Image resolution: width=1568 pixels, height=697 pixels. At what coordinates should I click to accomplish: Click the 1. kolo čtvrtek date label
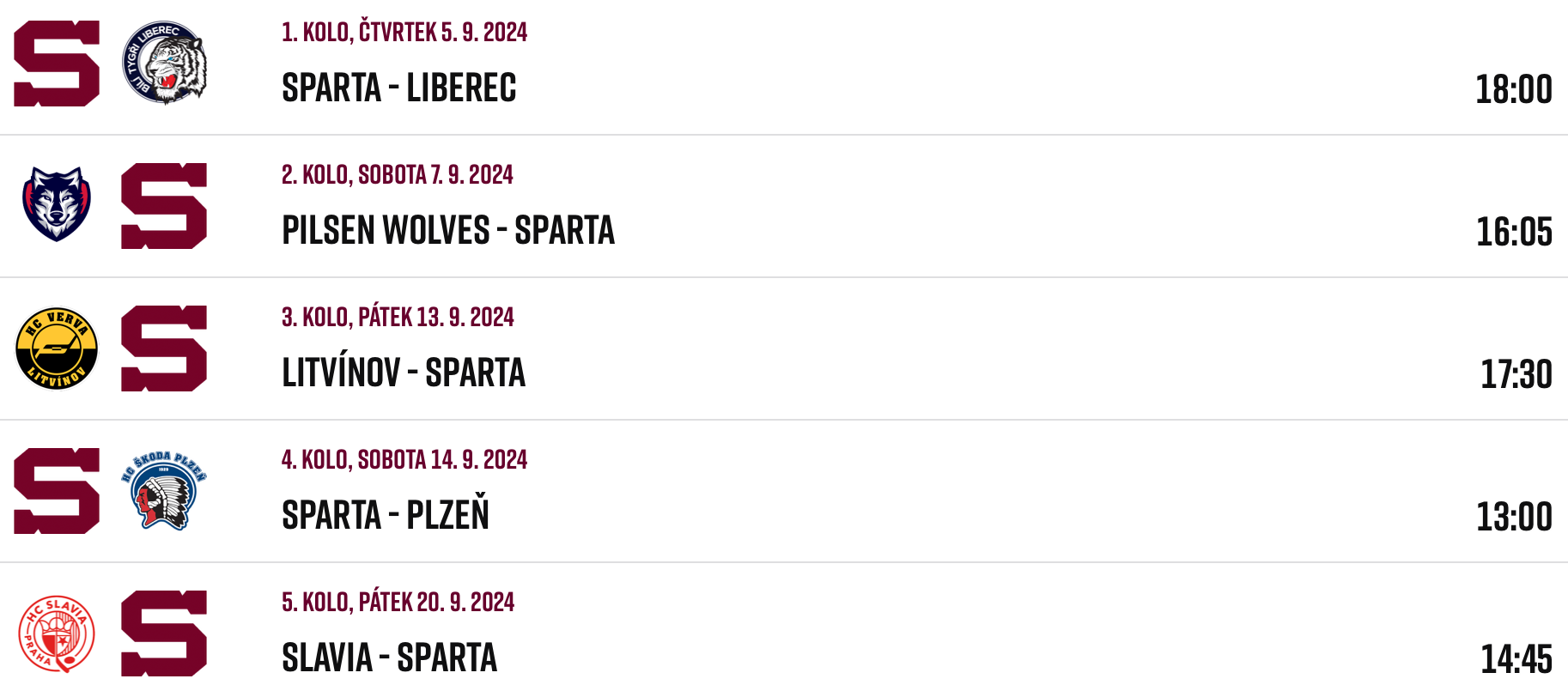404,32
